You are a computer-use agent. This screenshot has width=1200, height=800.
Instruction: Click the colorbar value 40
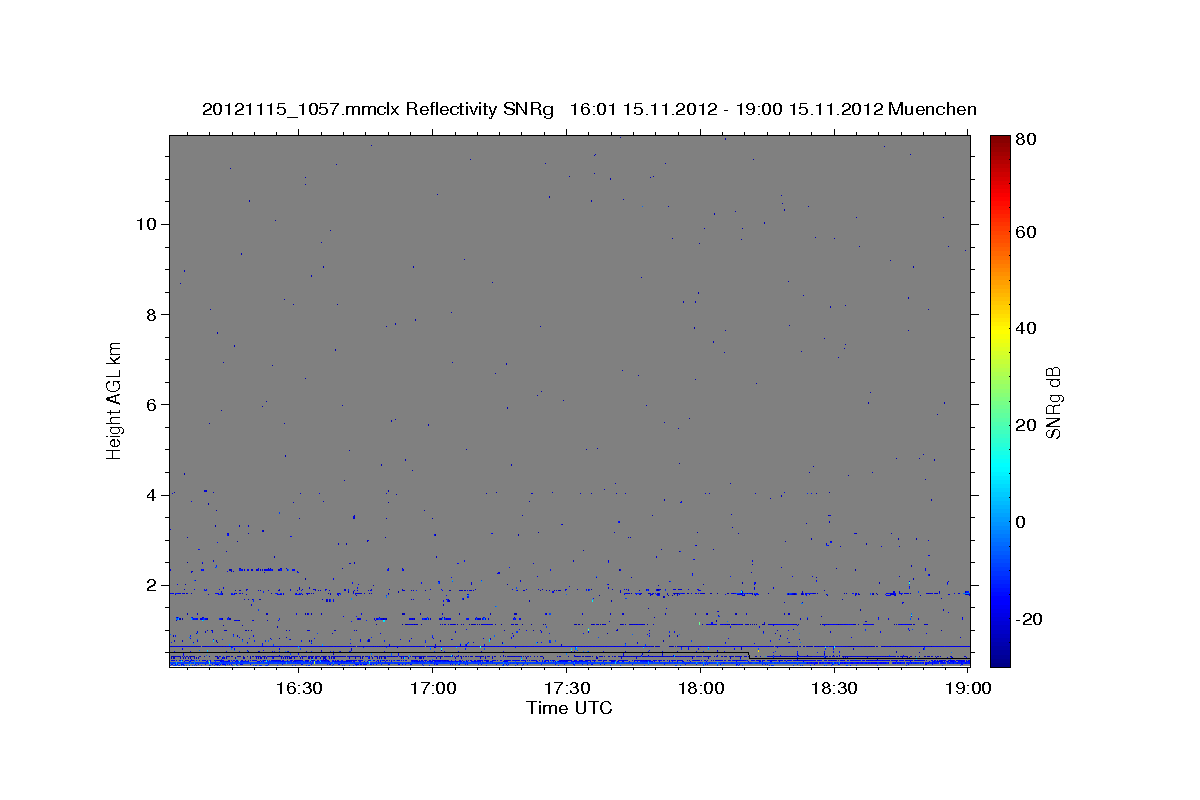point(1027,328)
